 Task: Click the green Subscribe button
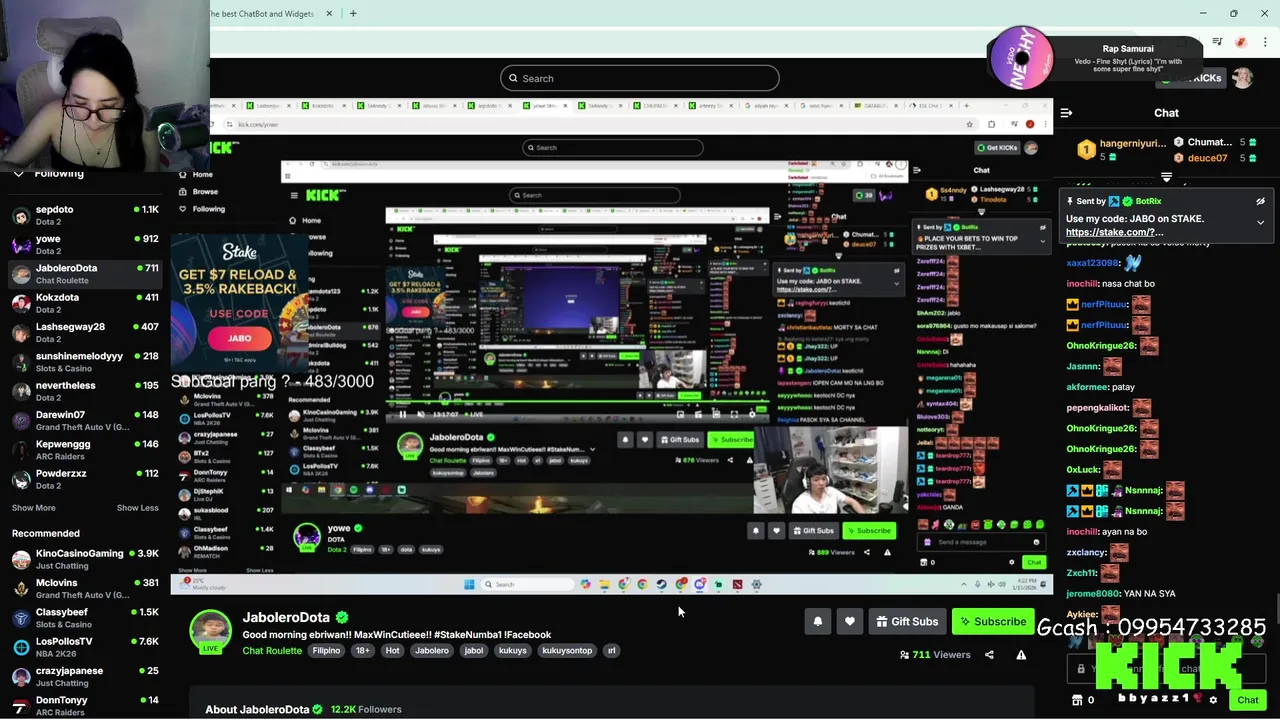(993, 622)
